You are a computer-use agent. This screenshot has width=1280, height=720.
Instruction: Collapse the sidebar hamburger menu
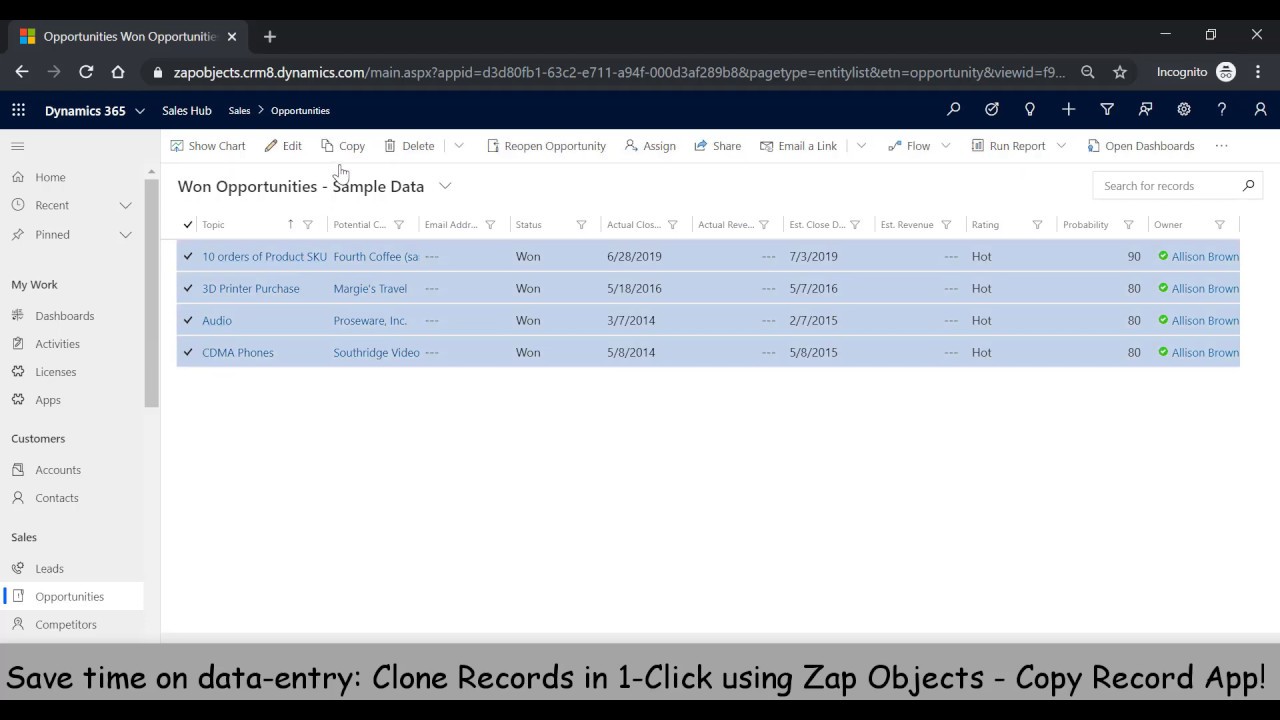click(x=17, y=146)
